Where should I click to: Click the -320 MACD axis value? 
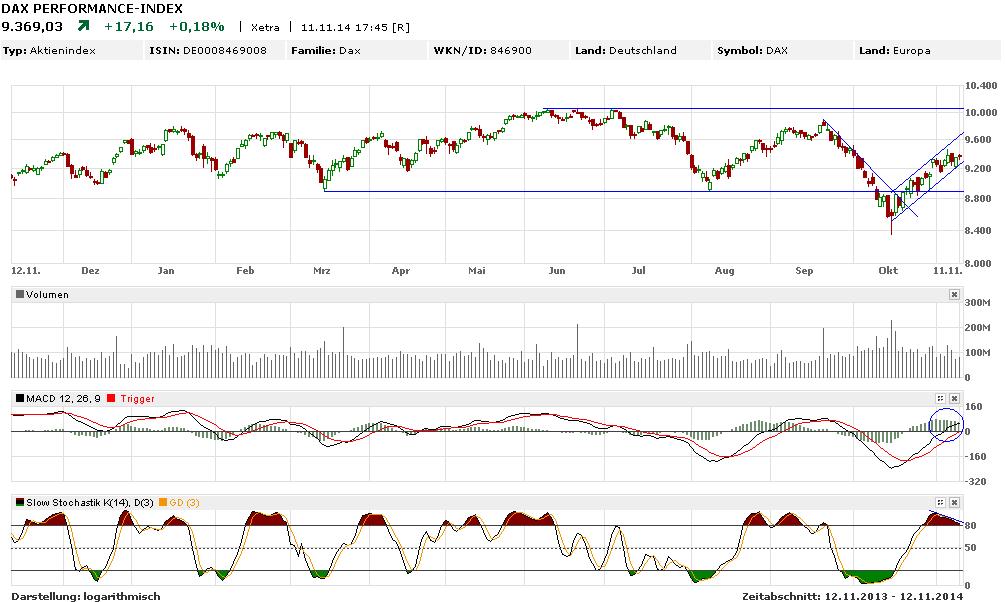[975, 481]
